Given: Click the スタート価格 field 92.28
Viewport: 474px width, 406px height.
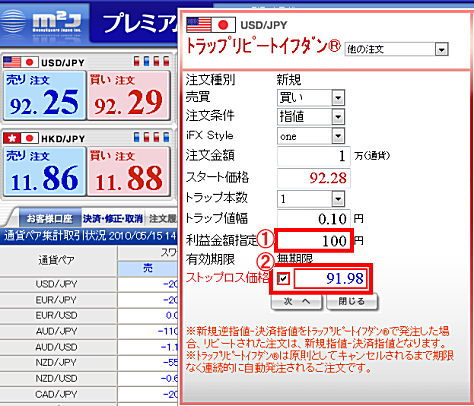Looking at the screenshot, I should (x=313, y=178).
